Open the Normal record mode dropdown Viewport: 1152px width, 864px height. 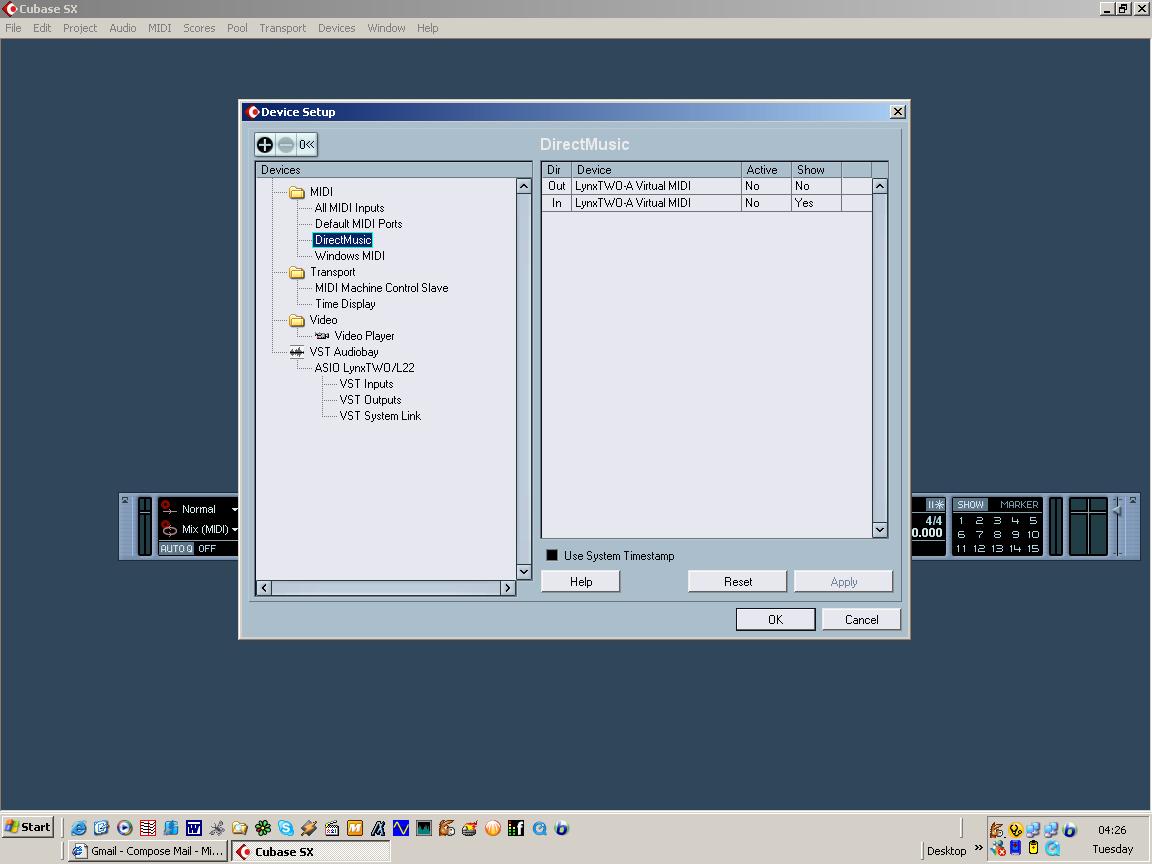234,509
